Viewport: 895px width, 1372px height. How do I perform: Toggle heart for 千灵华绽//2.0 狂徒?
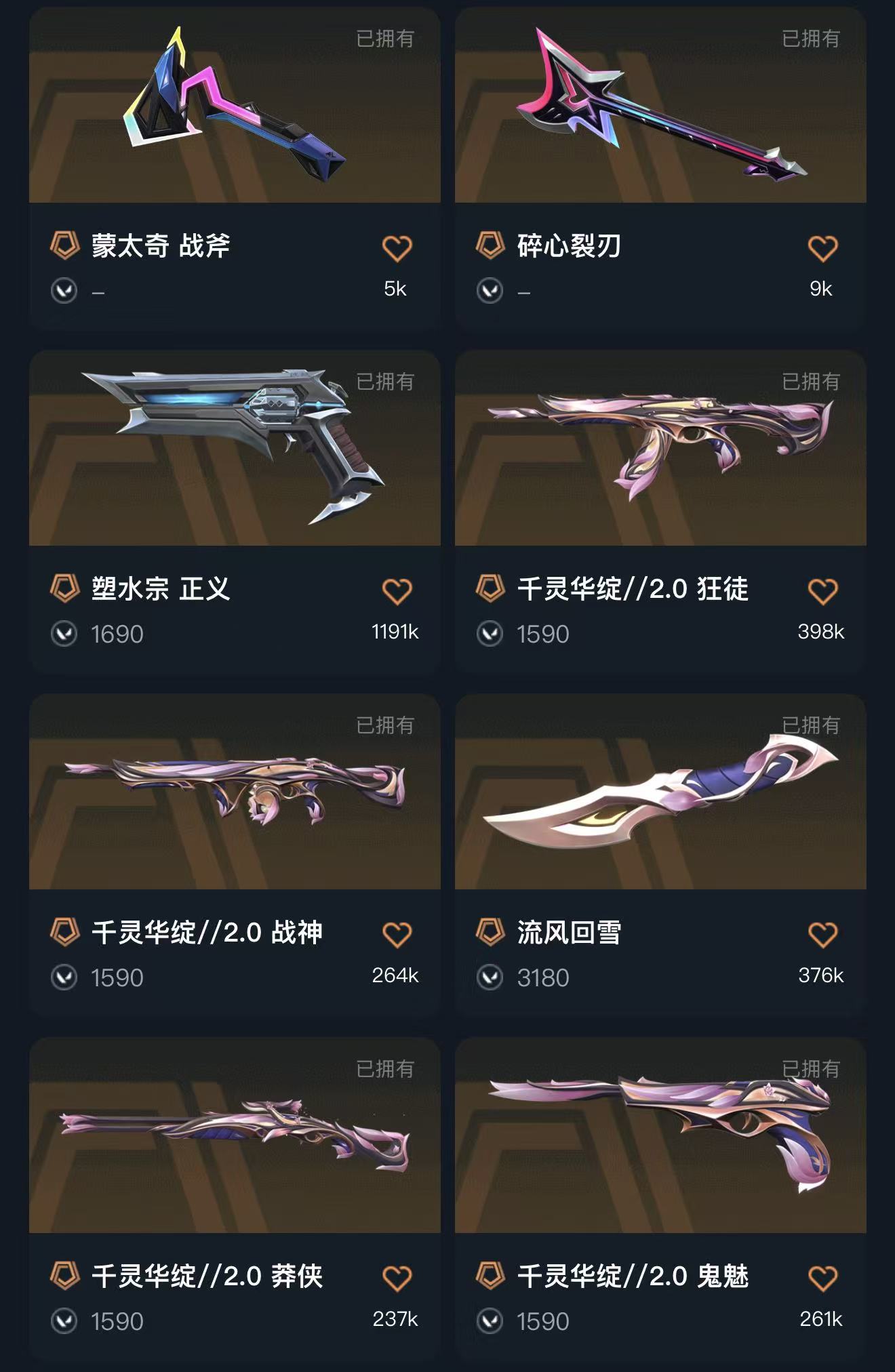pos(822,592)
